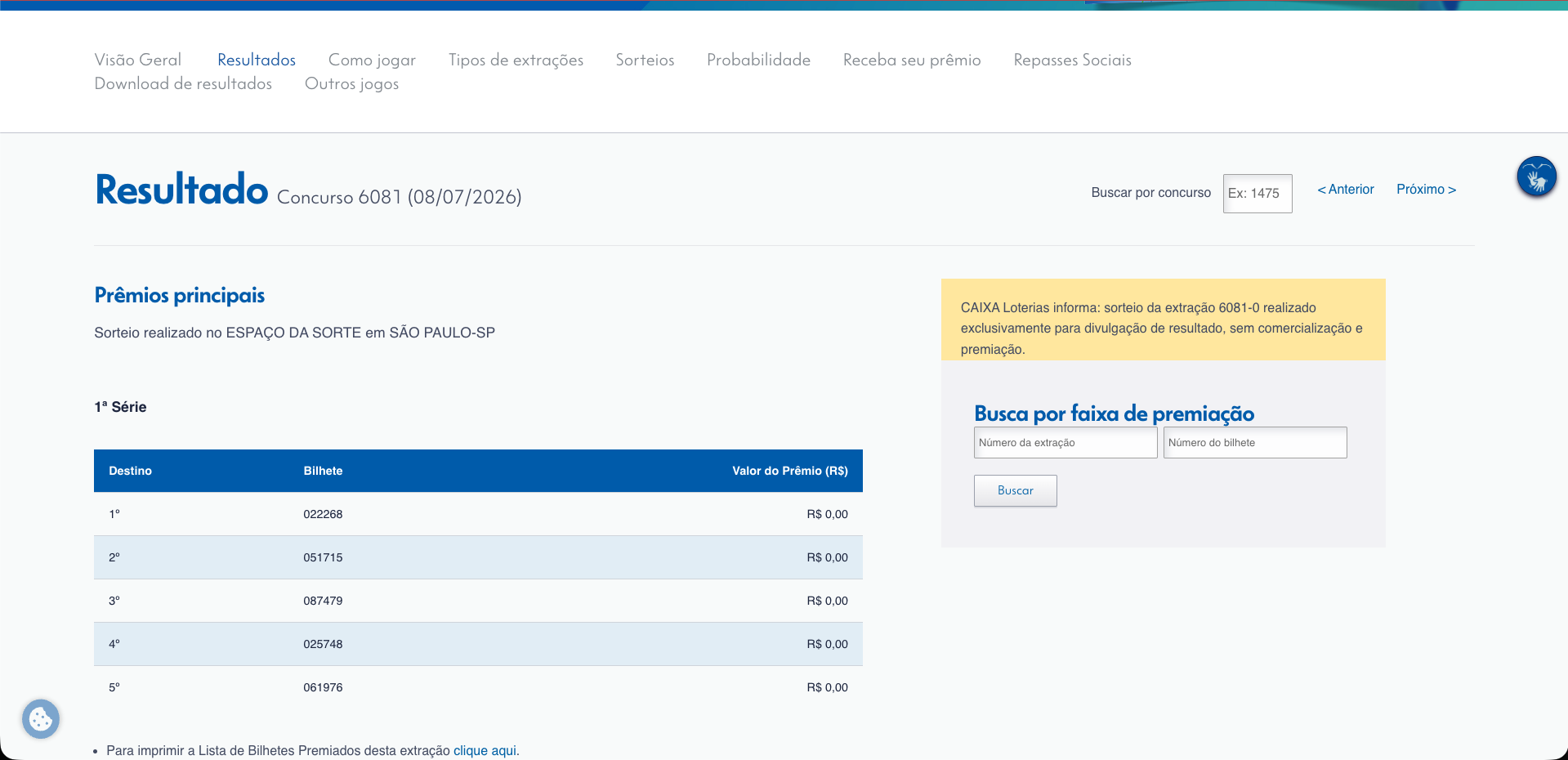The image size is (1568, 760).
Task: Select the 1ª Série label
Action: coord(120,407)
